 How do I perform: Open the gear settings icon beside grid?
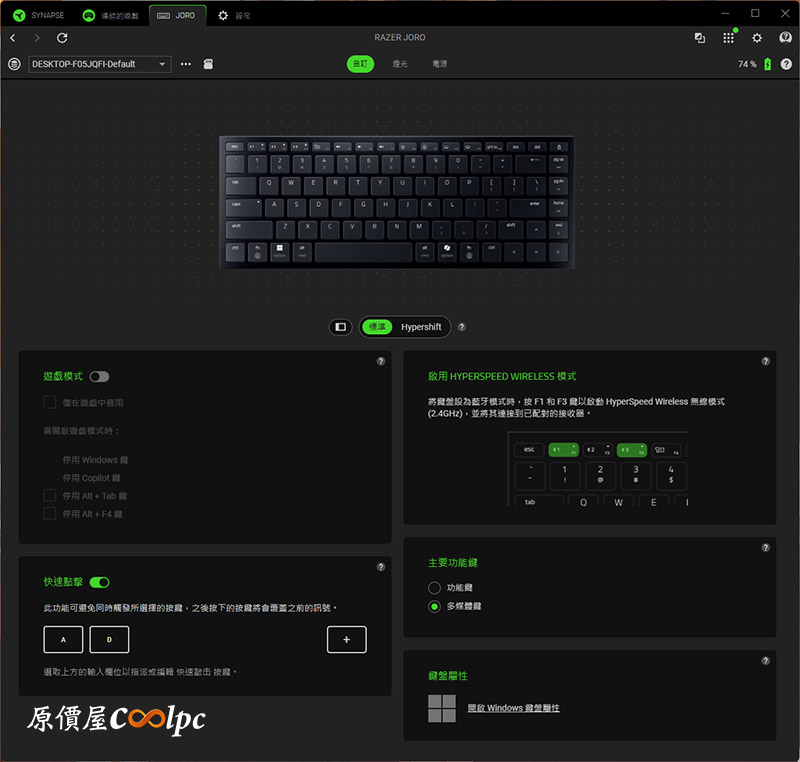point(757,38)
